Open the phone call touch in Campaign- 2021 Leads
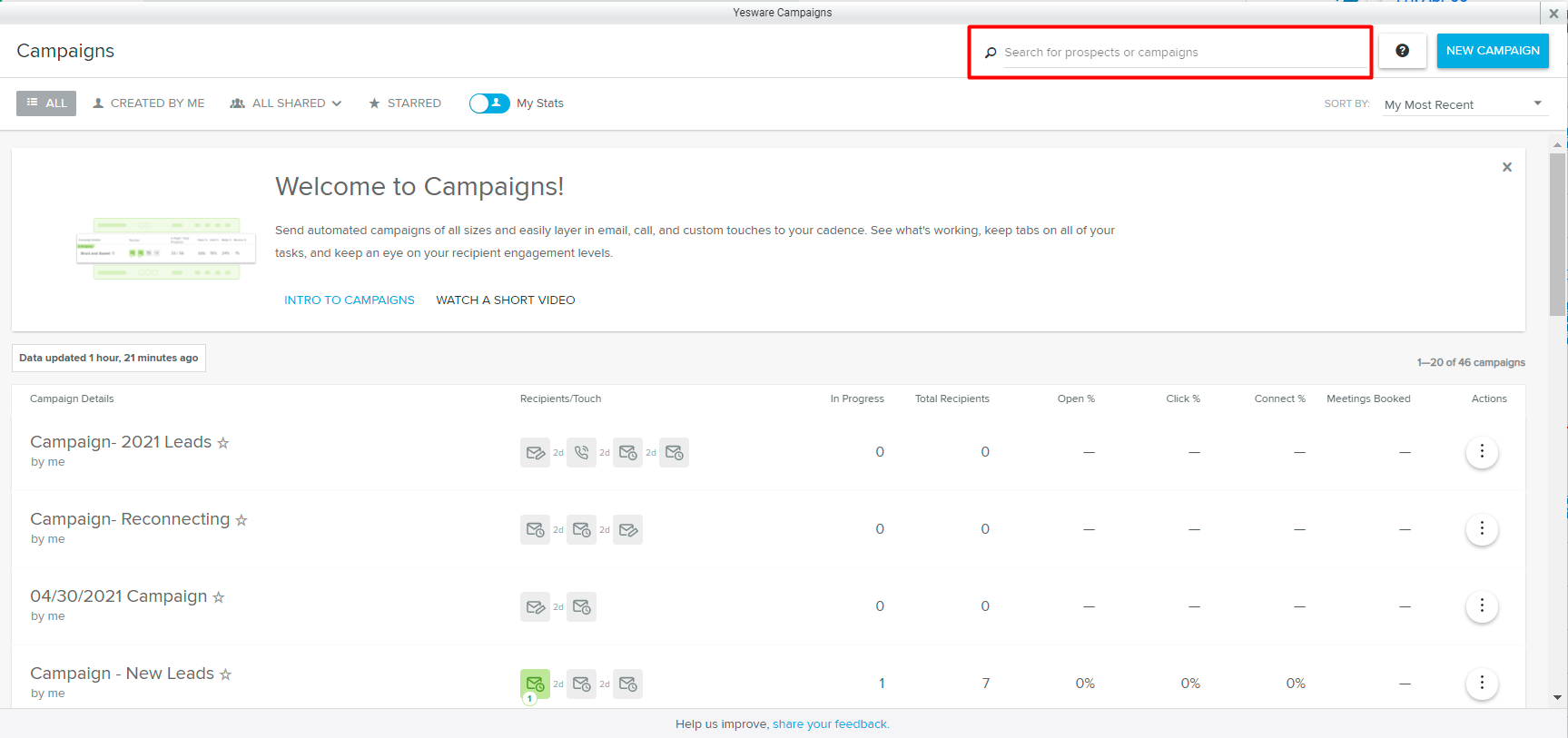Viewport: 1568px width, 738px height. (x=581, y=452)
